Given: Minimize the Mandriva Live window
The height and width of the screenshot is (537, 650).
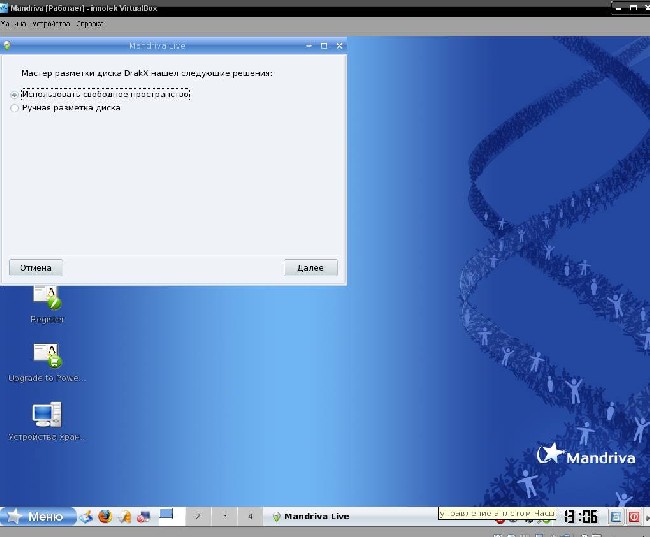Looking at the screenshot, I should (309, 46).
